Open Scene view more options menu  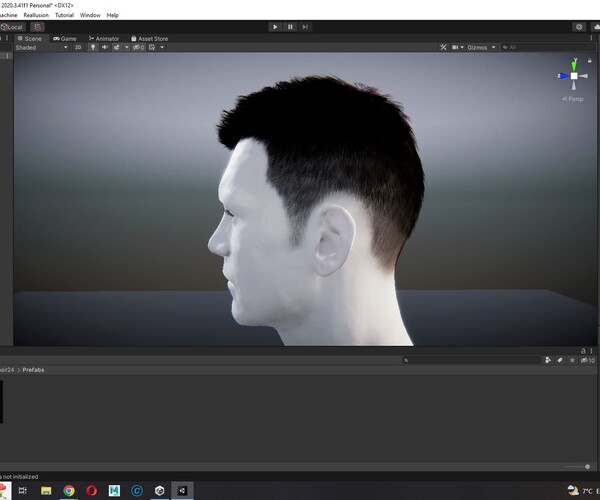point(591,38)
